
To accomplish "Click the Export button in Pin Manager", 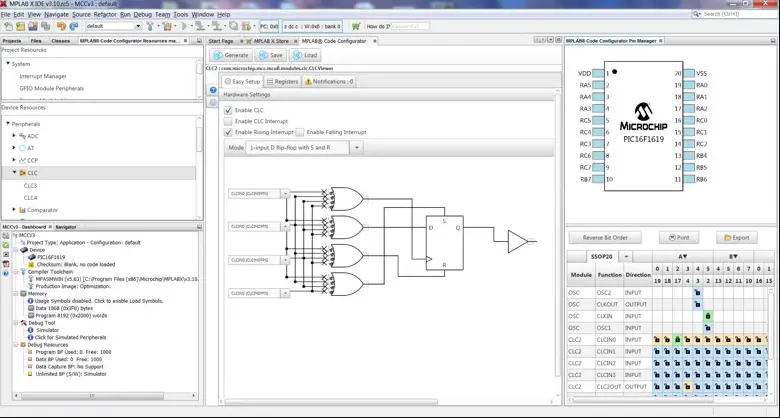I will [737, 237].
